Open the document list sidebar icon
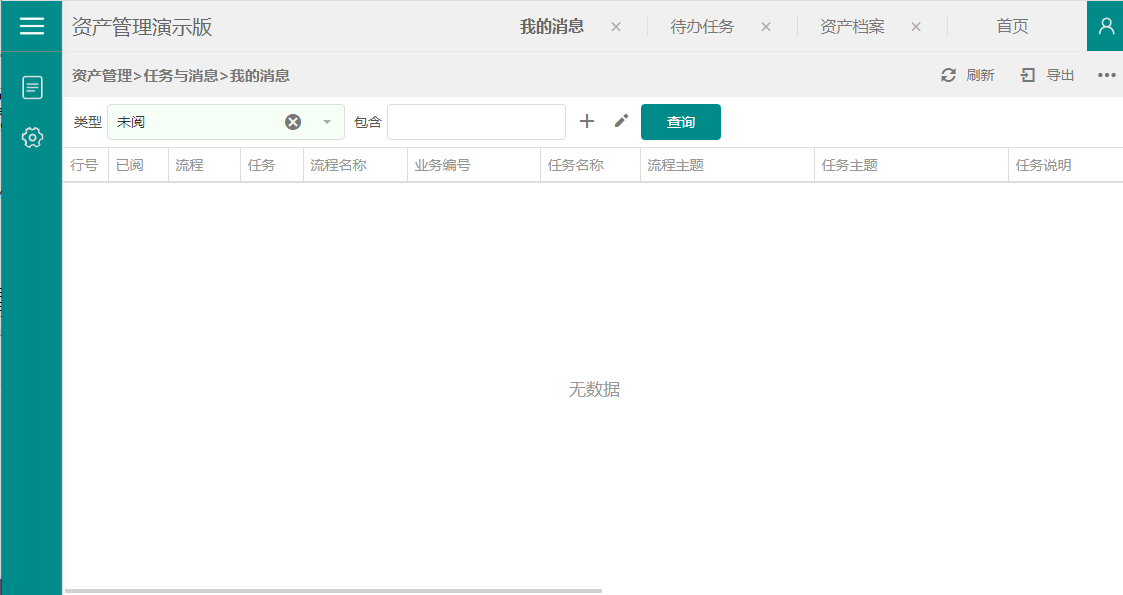The image size is (1123, 595). [32, 87]
